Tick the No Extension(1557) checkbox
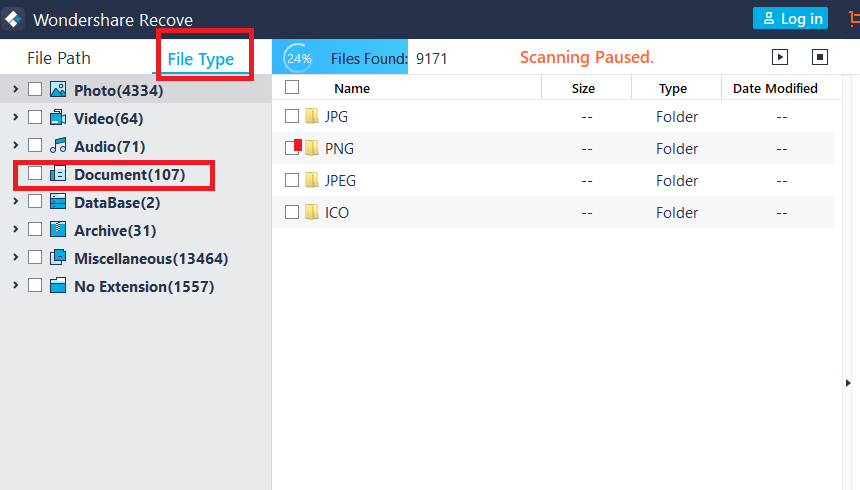 pyautogui.click(x=35, y=285)
